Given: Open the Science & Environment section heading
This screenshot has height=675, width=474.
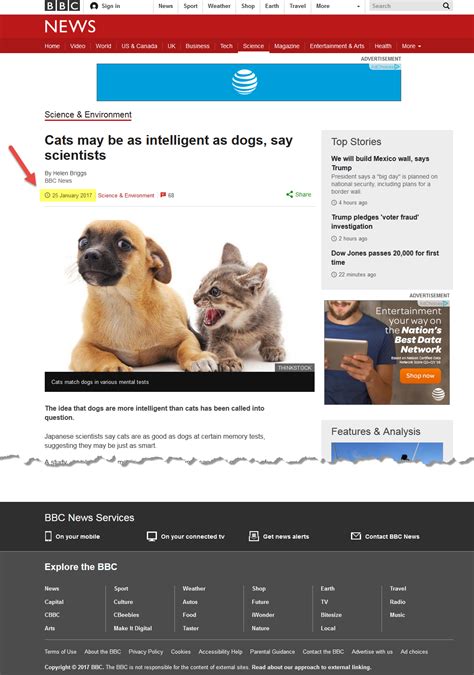Looking at the screenshot, I should pos(88,115).
